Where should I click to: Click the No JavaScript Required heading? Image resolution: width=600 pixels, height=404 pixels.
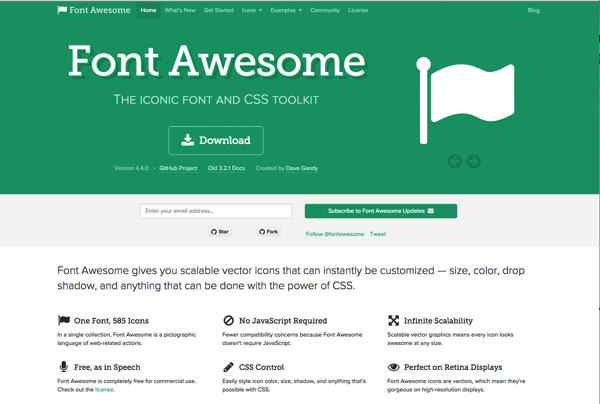click(x=283, y=321)
